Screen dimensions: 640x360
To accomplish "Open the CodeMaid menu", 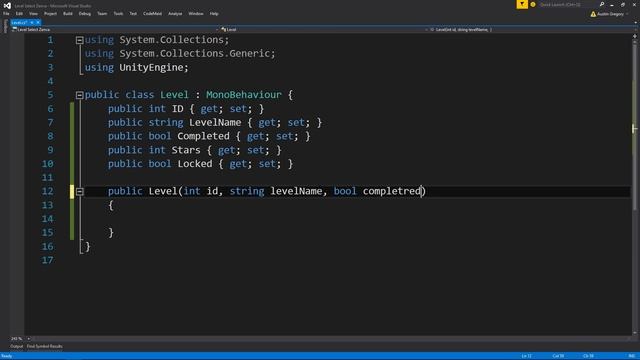I will (x=152, y=13).
